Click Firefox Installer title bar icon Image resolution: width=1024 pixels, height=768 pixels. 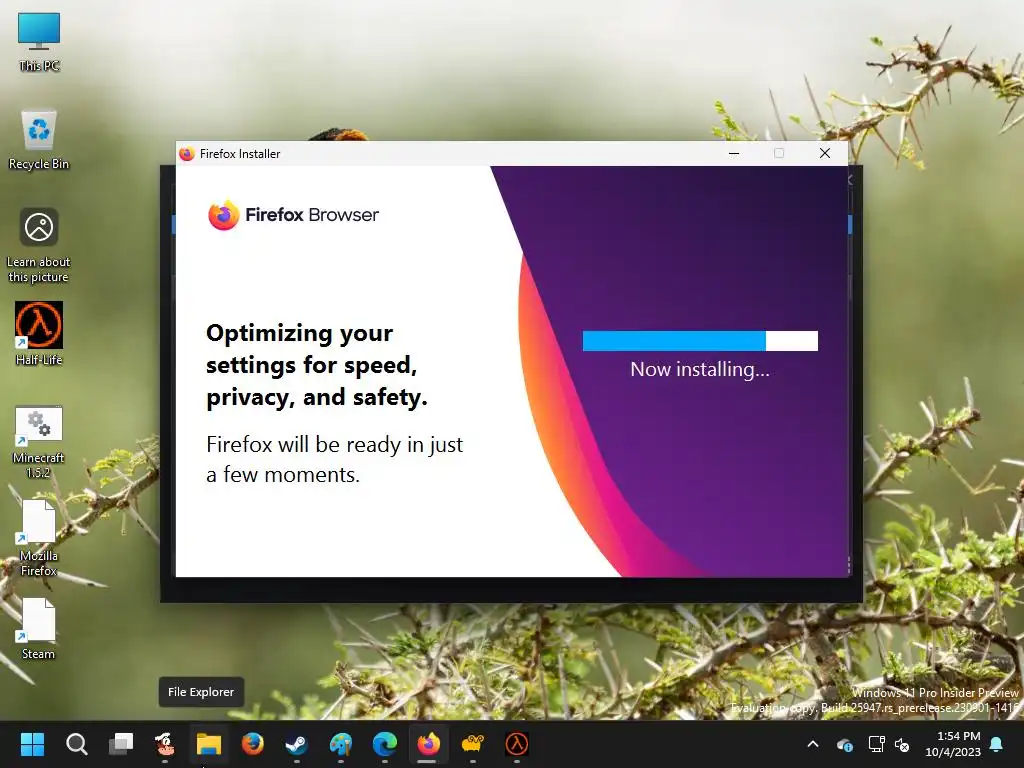pos(187,153)
